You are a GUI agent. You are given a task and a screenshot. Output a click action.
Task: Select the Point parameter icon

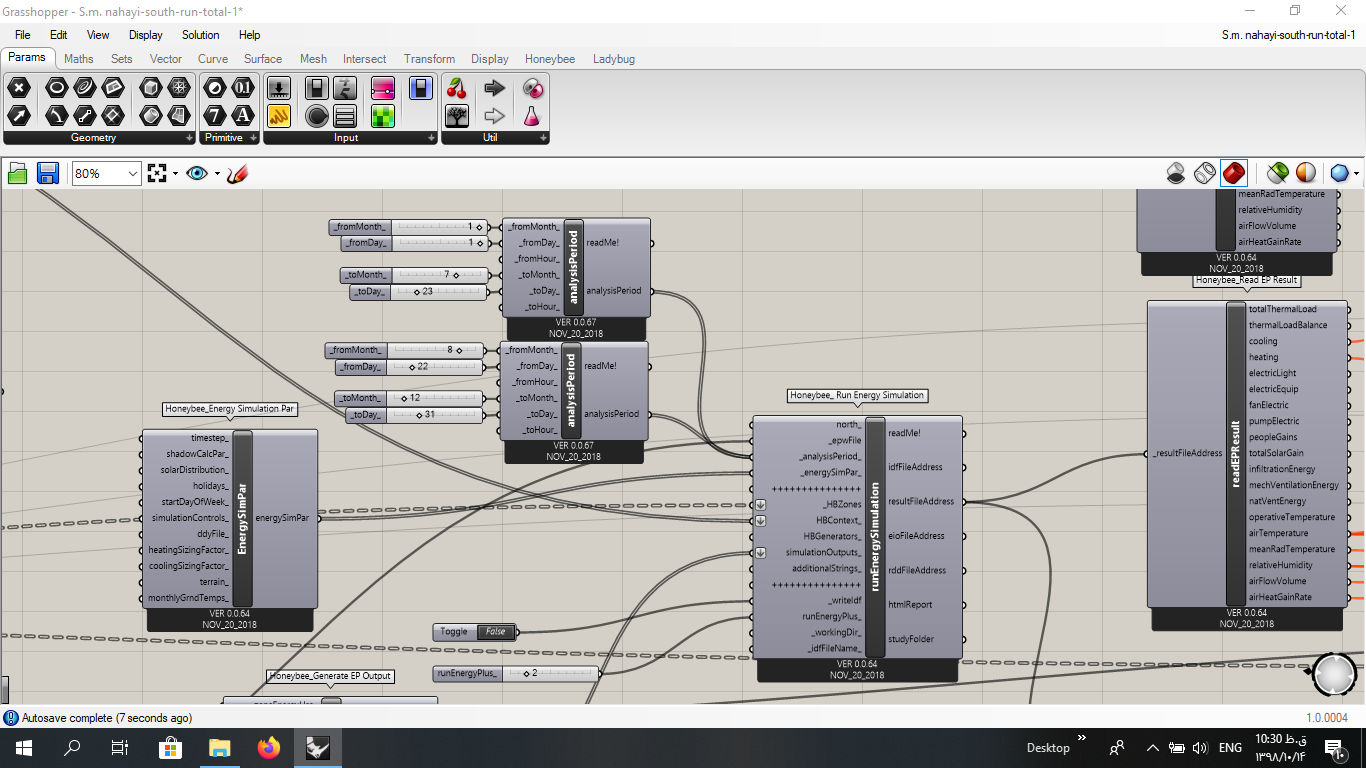point(19,88)
